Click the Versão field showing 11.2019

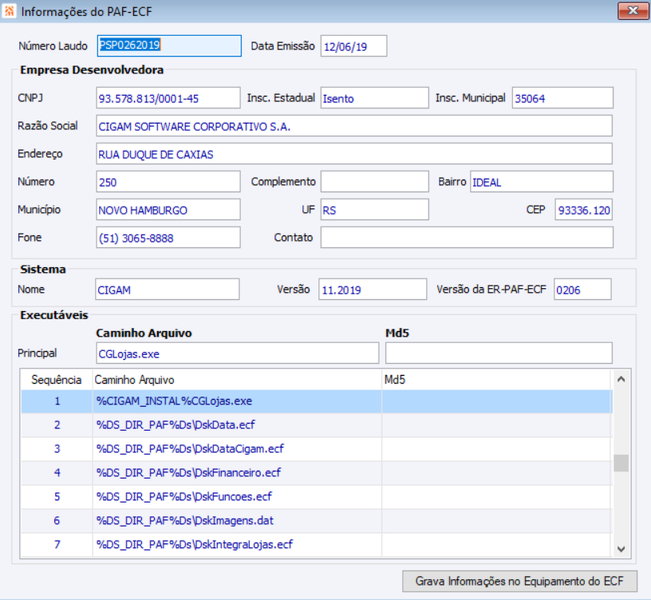(372, 289)
